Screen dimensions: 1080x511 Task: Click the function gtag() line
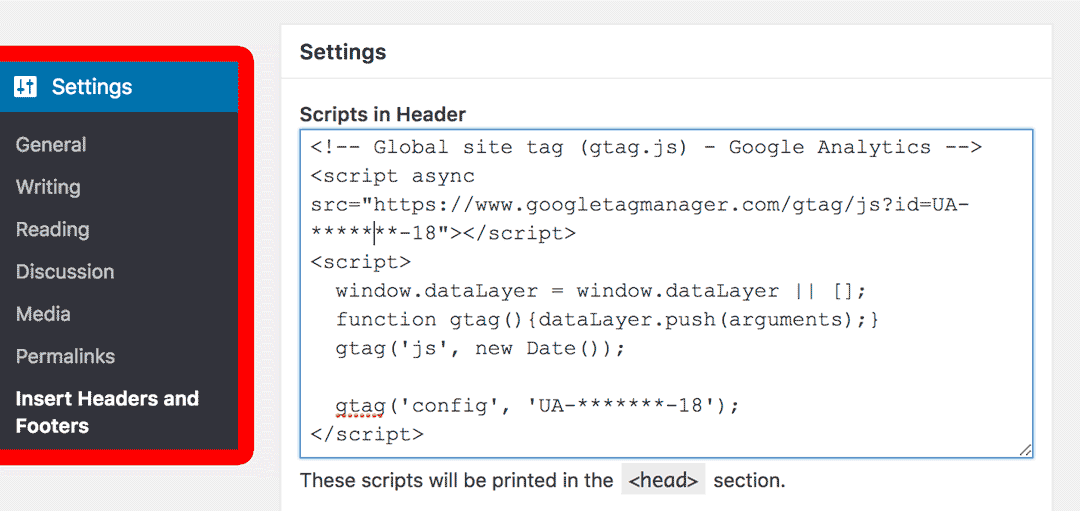[x=607, y=320]
